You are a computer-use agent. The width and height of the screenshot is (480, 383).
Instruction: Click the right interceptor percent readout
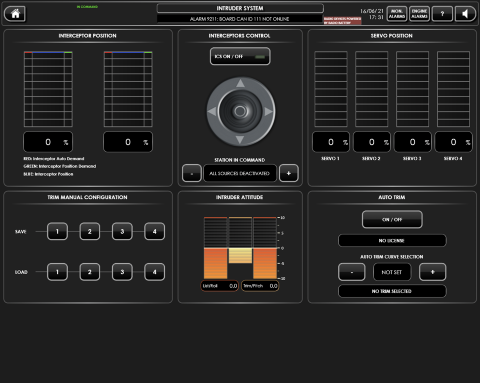[x=128, y=142]
